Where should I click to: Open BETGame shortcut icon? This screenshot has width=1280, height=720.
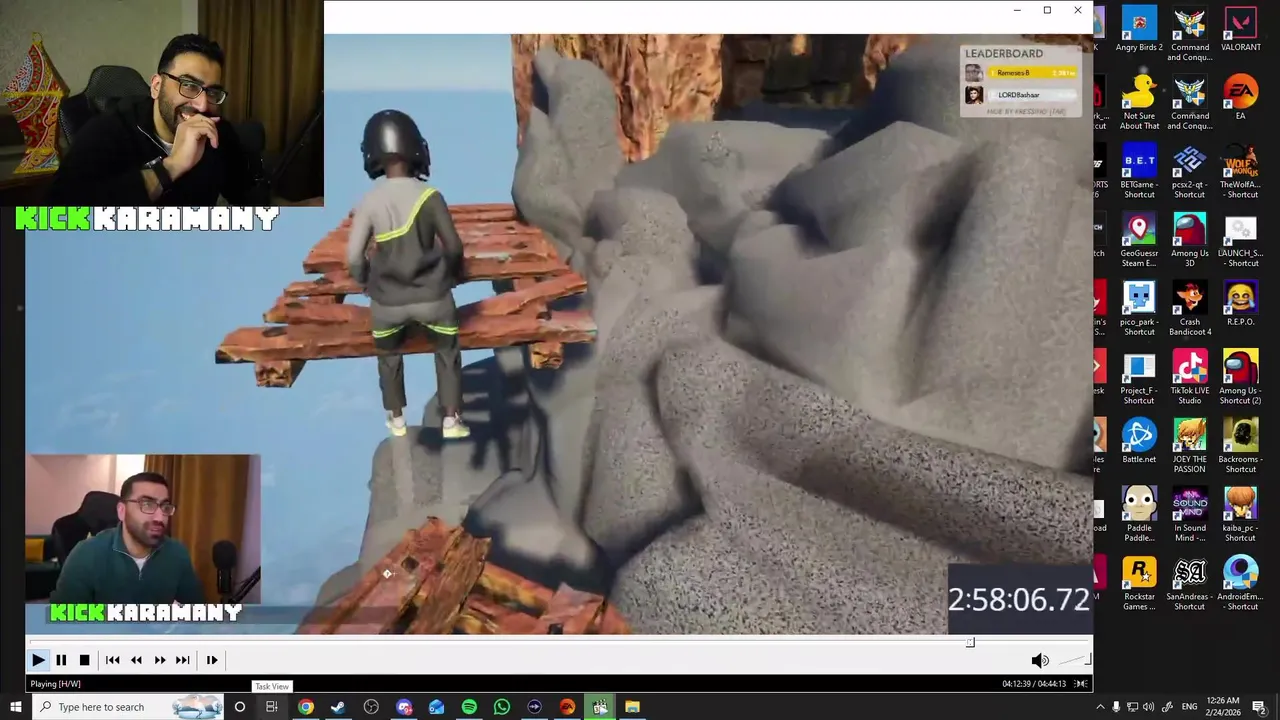click(x=1139, y=170)
